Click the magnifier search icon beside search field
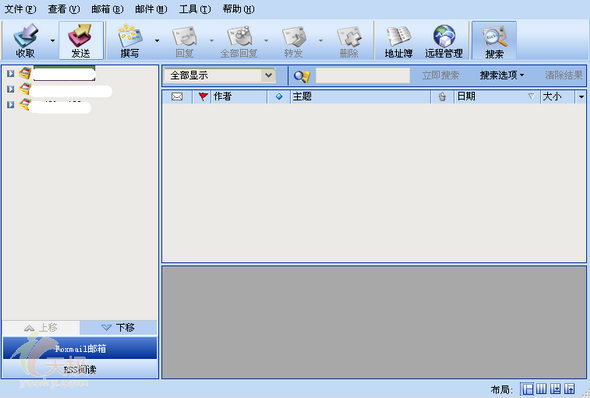This screenshot has width=590, height=398. click(x=301, y=76)
